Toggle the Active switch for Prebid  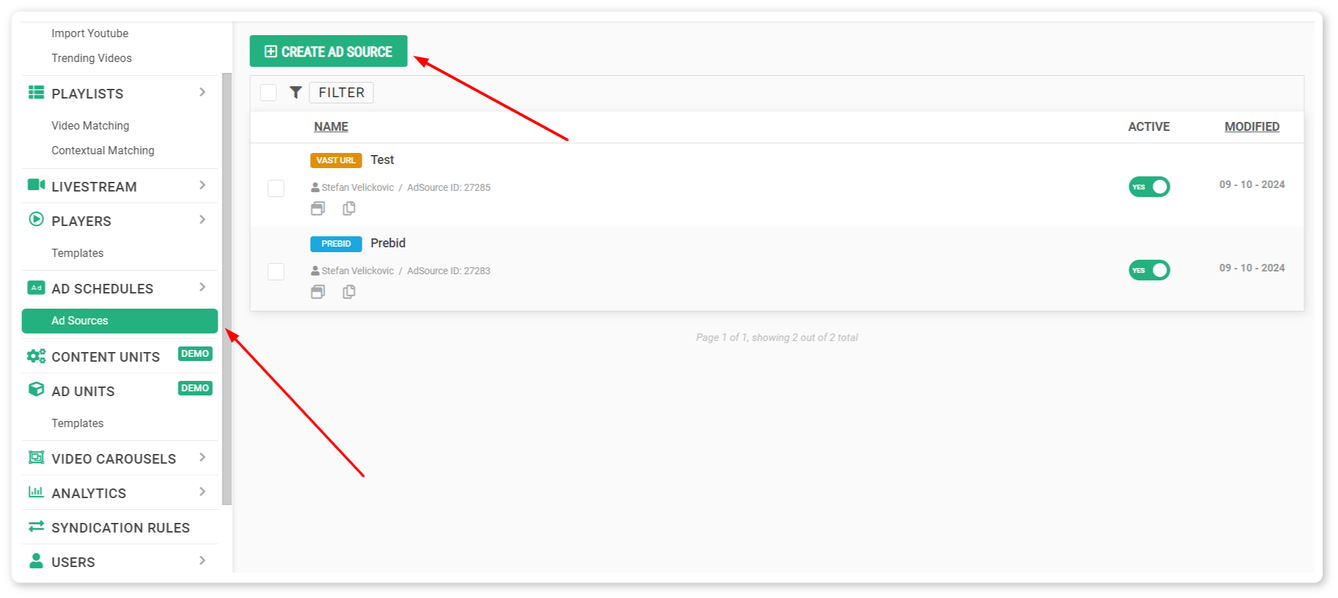coord(1149,270)
